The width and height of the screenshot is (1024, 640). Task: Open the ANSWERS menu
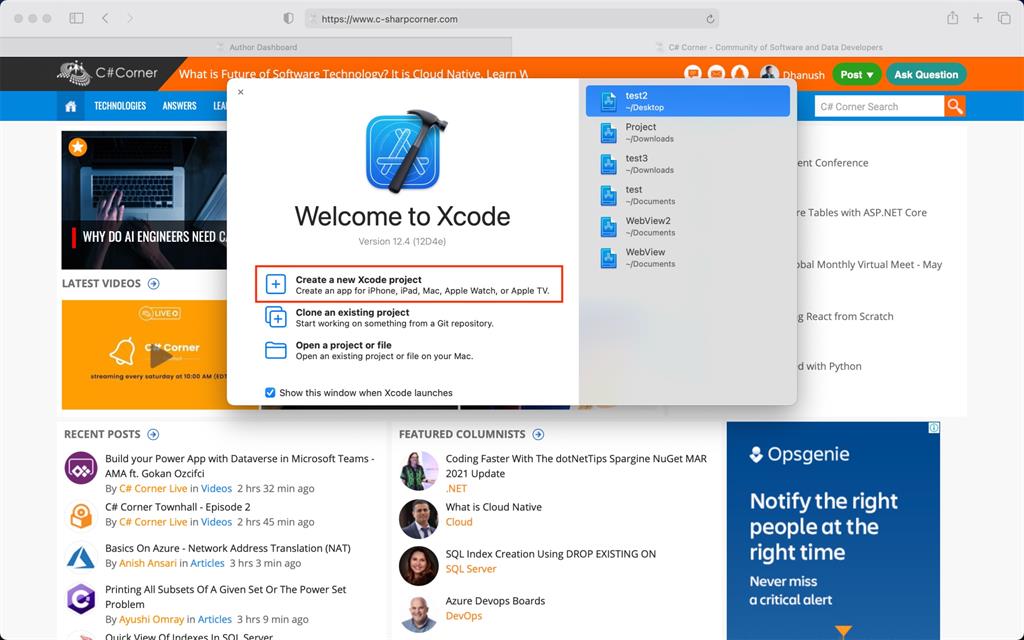(x=180, y=106)
